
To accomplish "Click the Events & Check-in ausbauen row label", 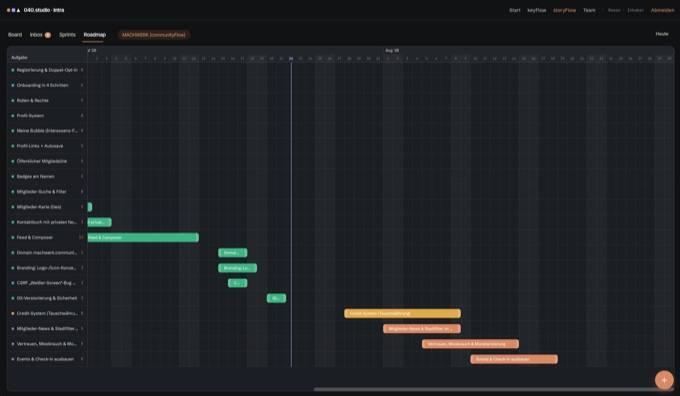I will 45,359.
